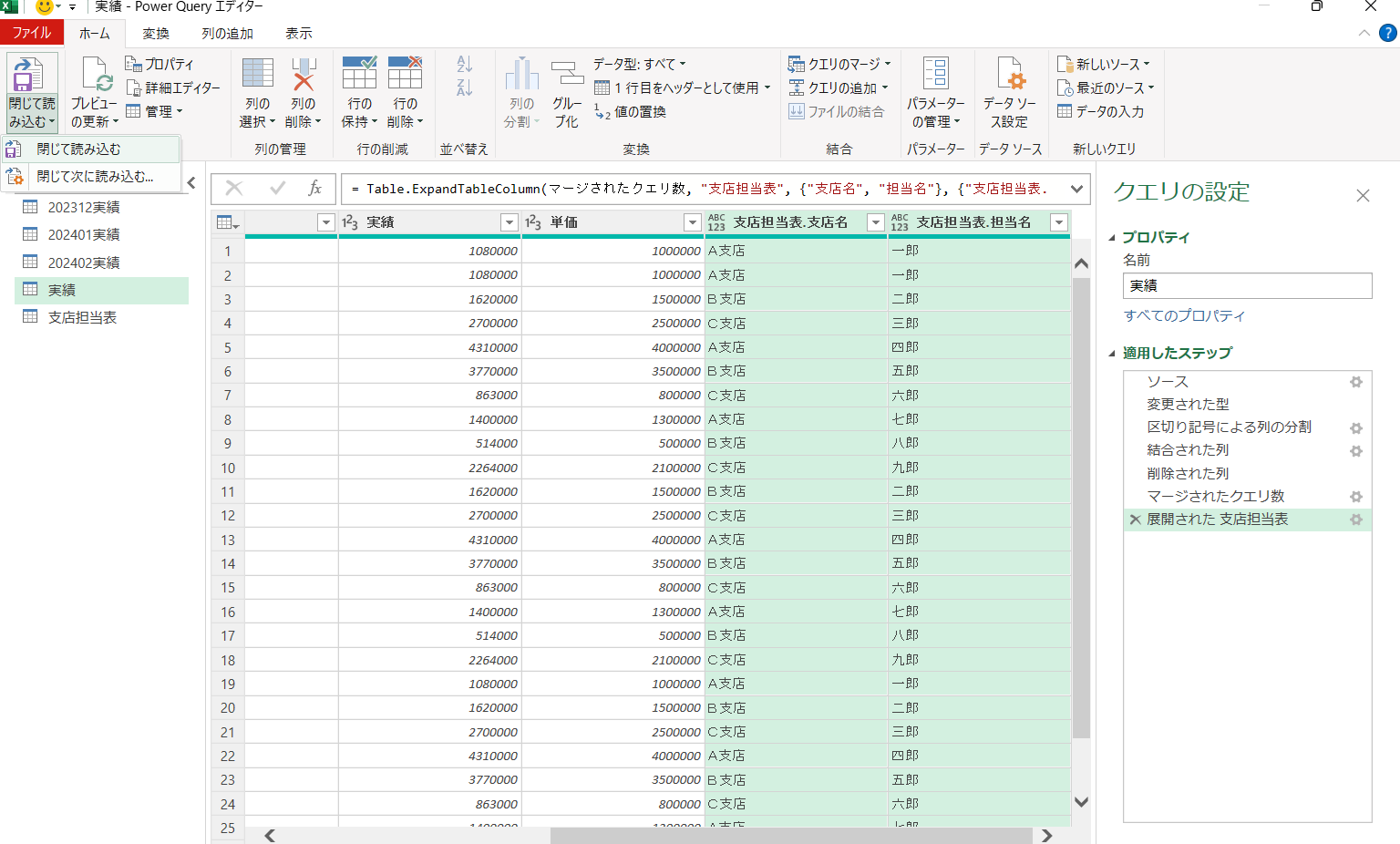
Task: Open filter dropdown of 支店担当表.担当名 column
Action: [x=1059, y=222]
